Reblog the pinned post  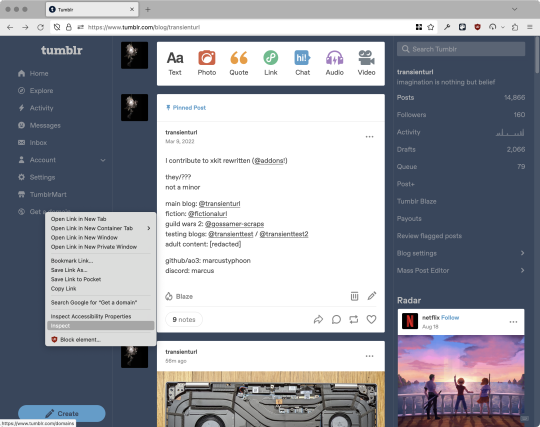(x=354, y=320)
